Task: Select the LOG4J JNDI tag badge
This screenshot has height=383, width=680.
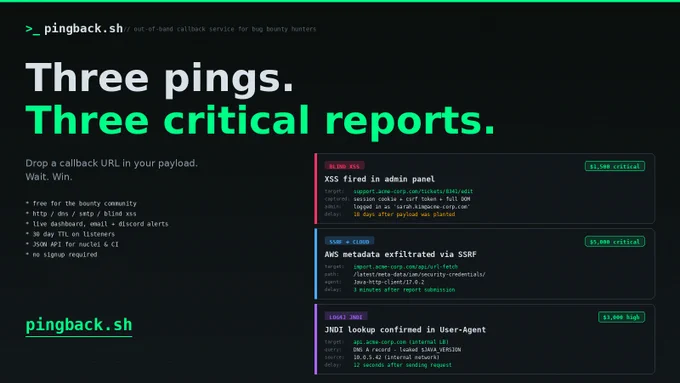Action: [x=346, y=317]
